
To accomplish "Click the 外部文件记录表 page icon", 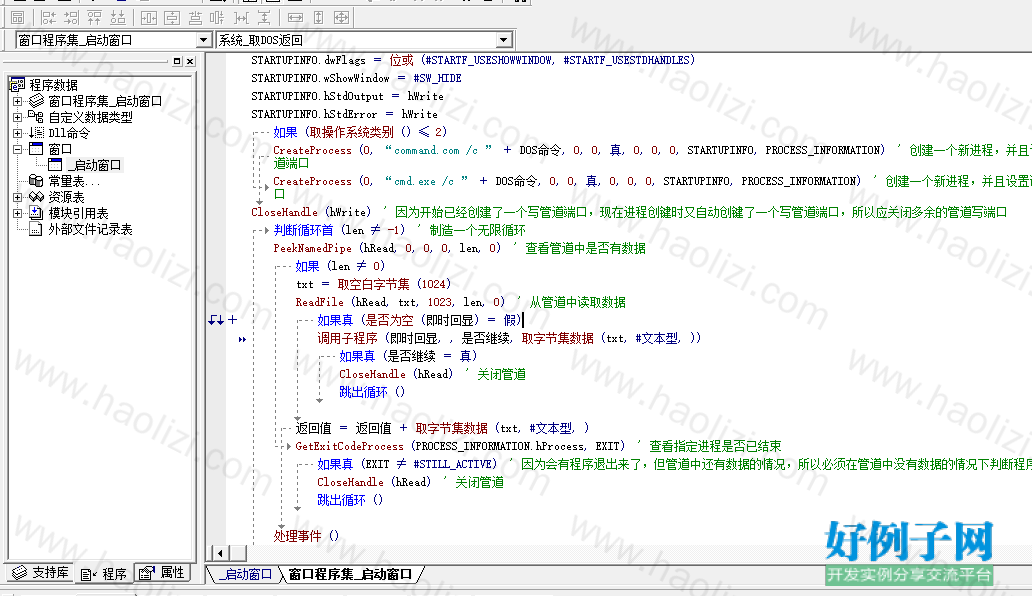I will [x=36, y=229].
